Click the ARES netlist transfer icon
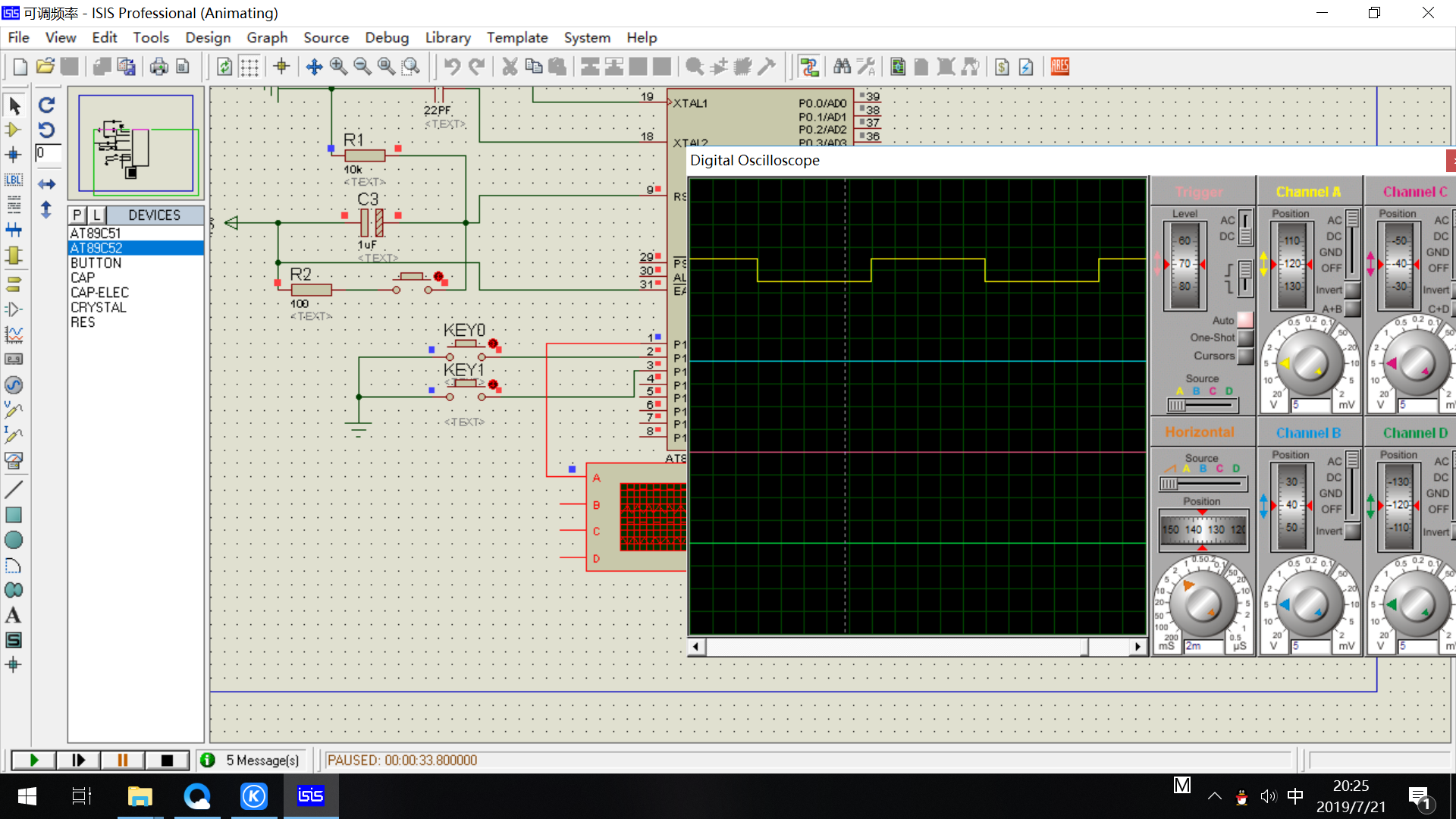The image size is (1456, 819). 1060,67
